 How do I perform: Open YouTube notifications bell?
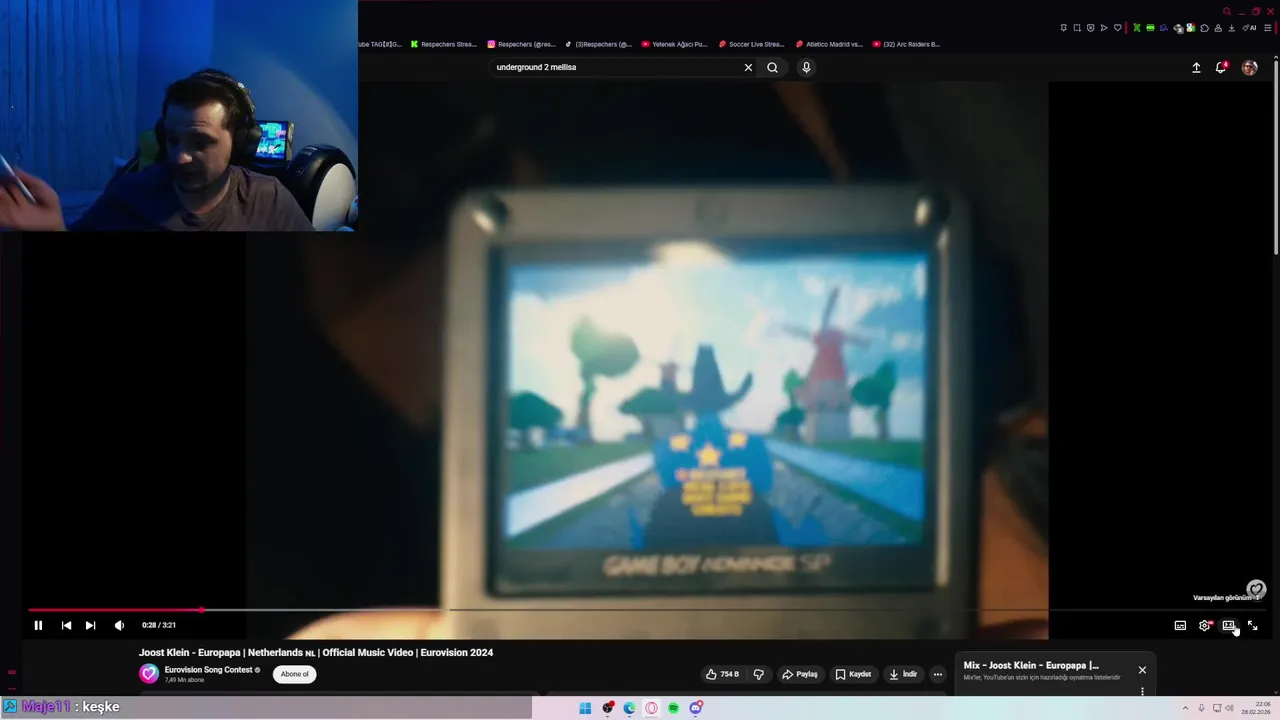1221,67
